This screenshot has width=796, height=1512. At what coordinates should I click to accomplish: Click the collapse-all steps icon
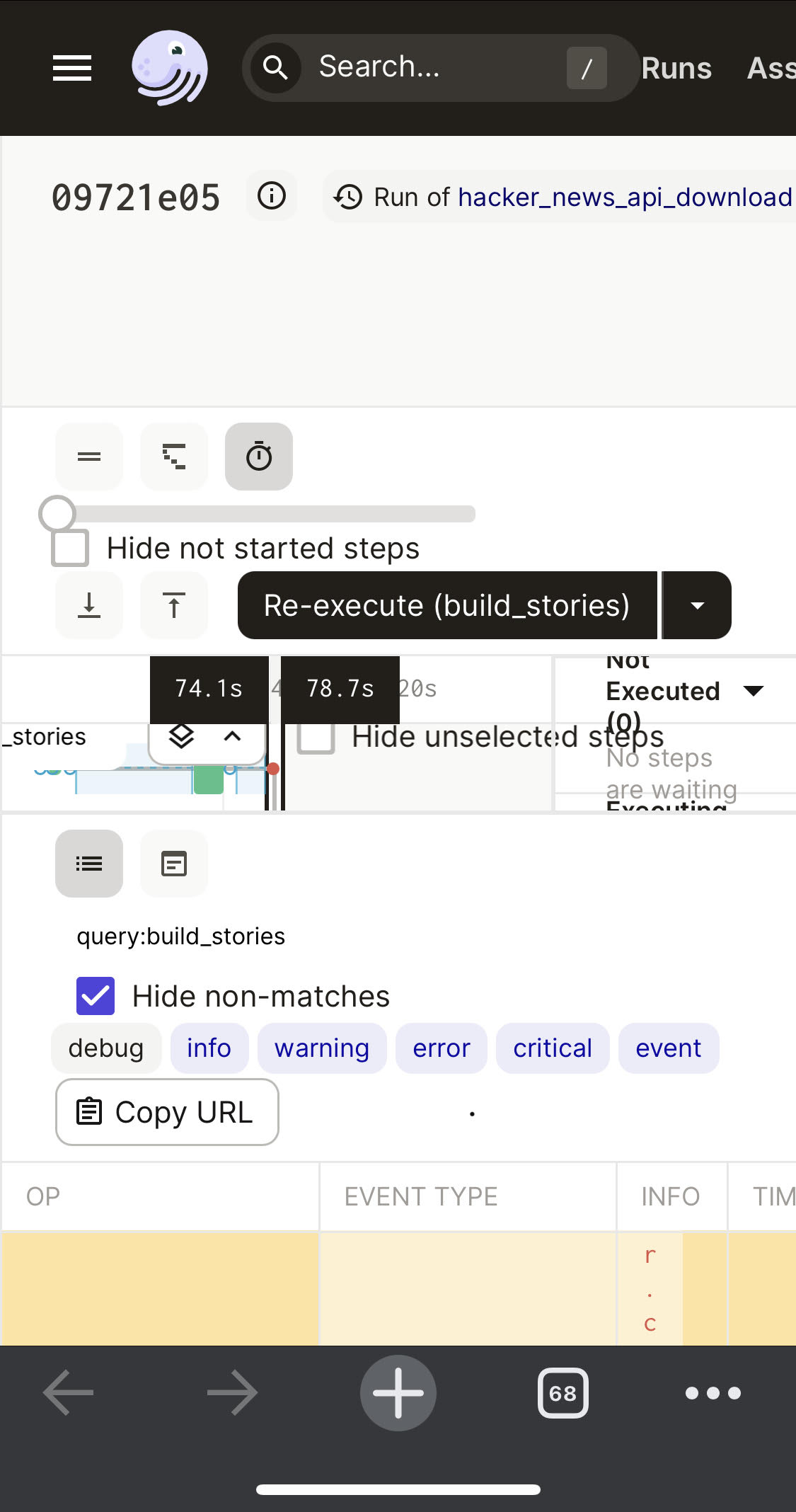click(173, 605)
